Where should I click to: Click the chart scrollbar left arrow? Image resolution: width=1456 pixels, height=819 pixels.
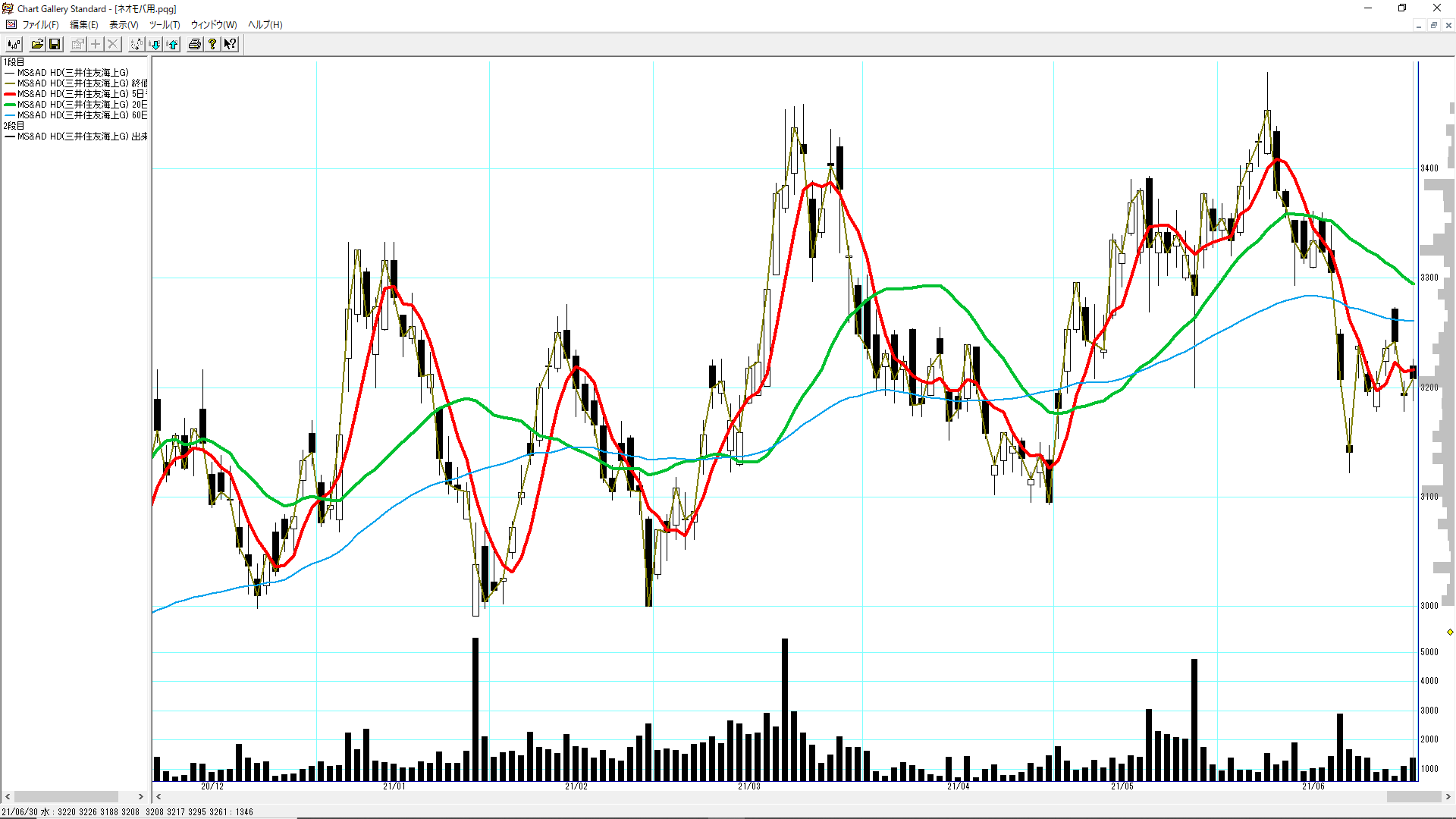click(158, 796)
